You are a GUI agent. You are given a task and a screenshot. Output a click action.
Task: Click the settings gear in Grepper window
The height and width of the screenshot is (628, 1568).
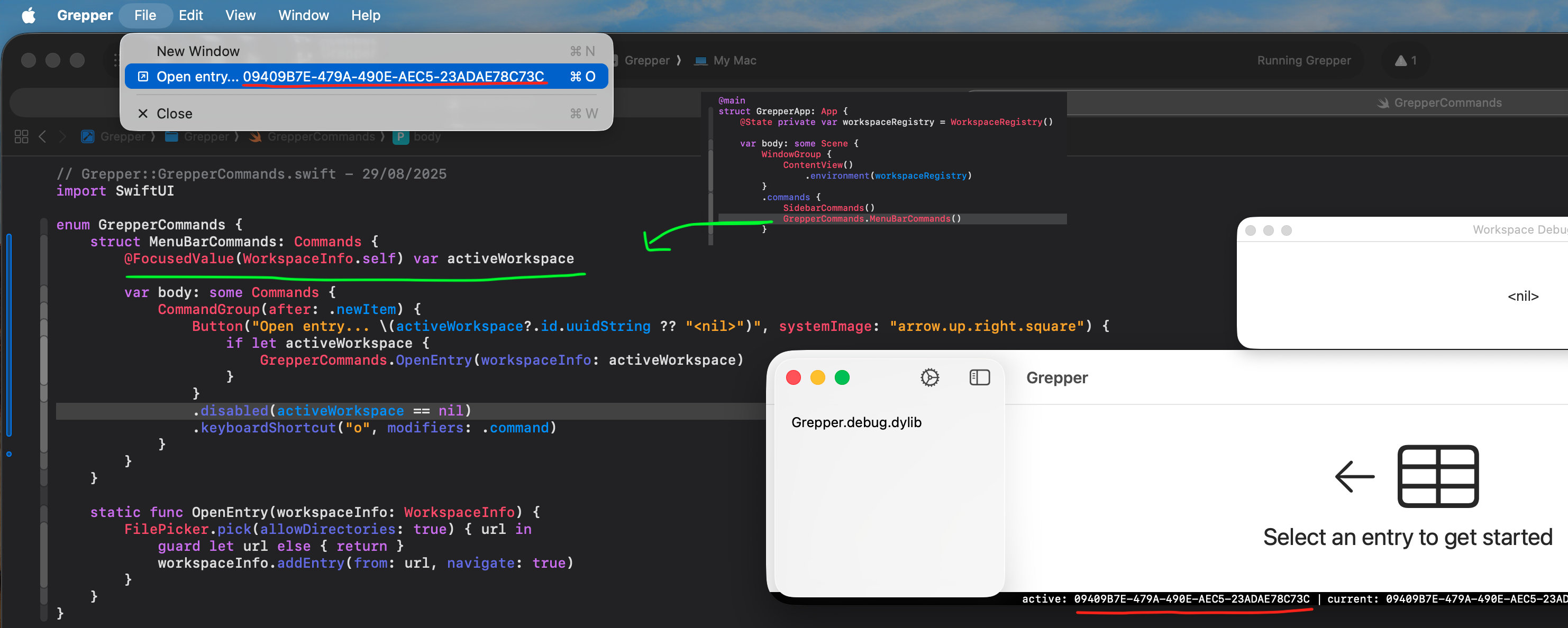(x=929, y=377)
